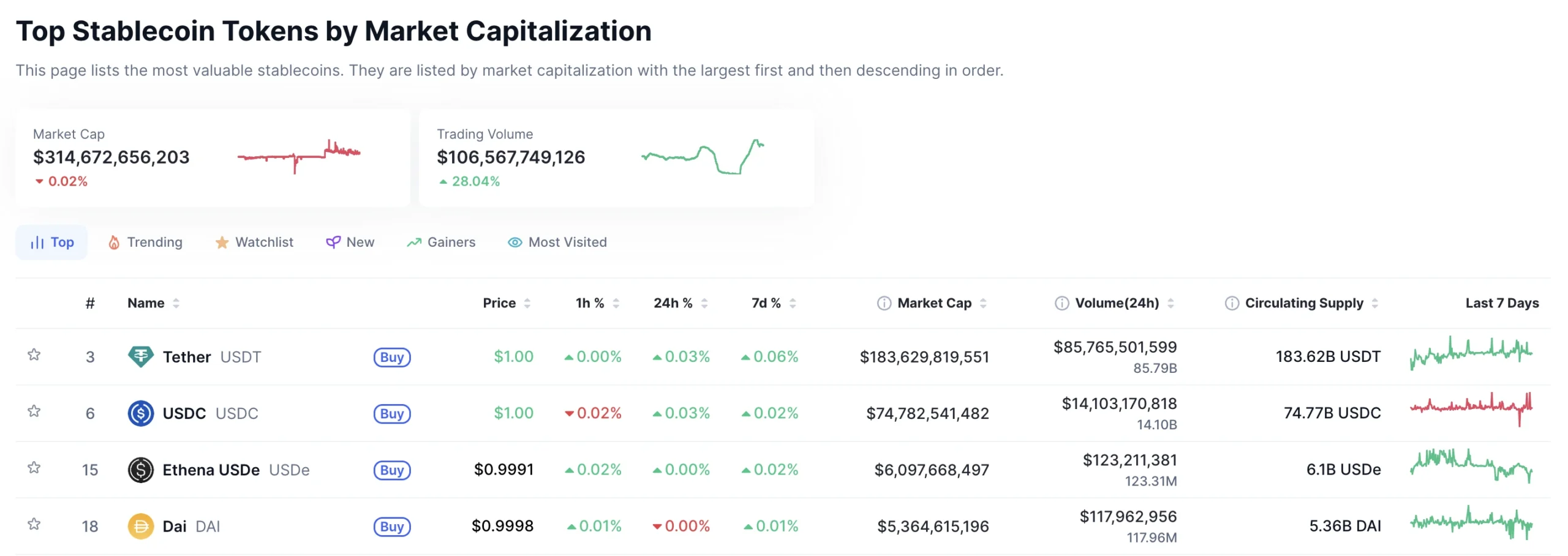This screenshot has height=556, width=1568.
Task: Open the Tether coin logo
Action: [x=140, y=356]
